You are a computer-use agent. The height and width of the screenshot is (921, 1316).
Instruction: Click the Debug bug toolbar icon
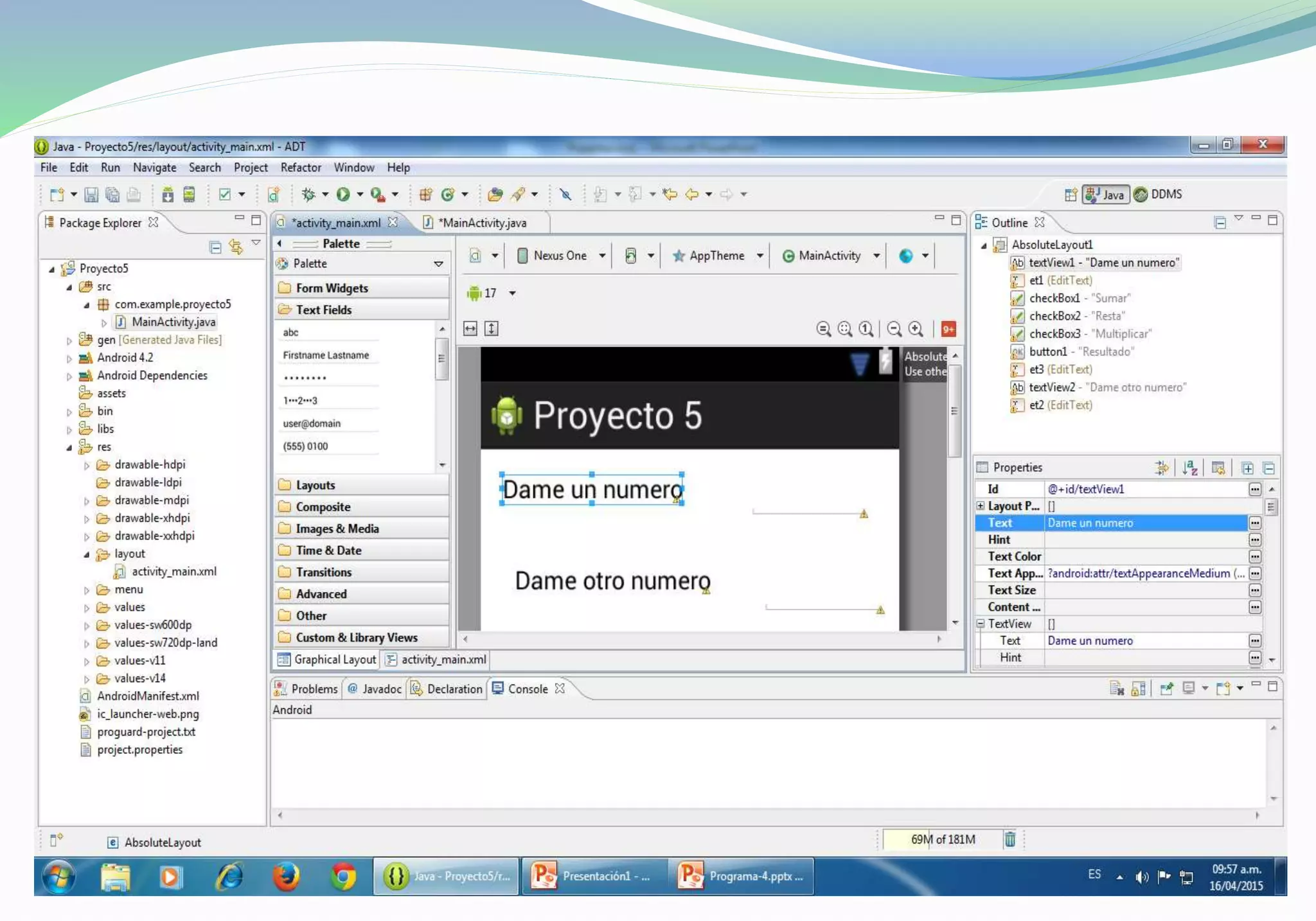click(x=309, y=194)
